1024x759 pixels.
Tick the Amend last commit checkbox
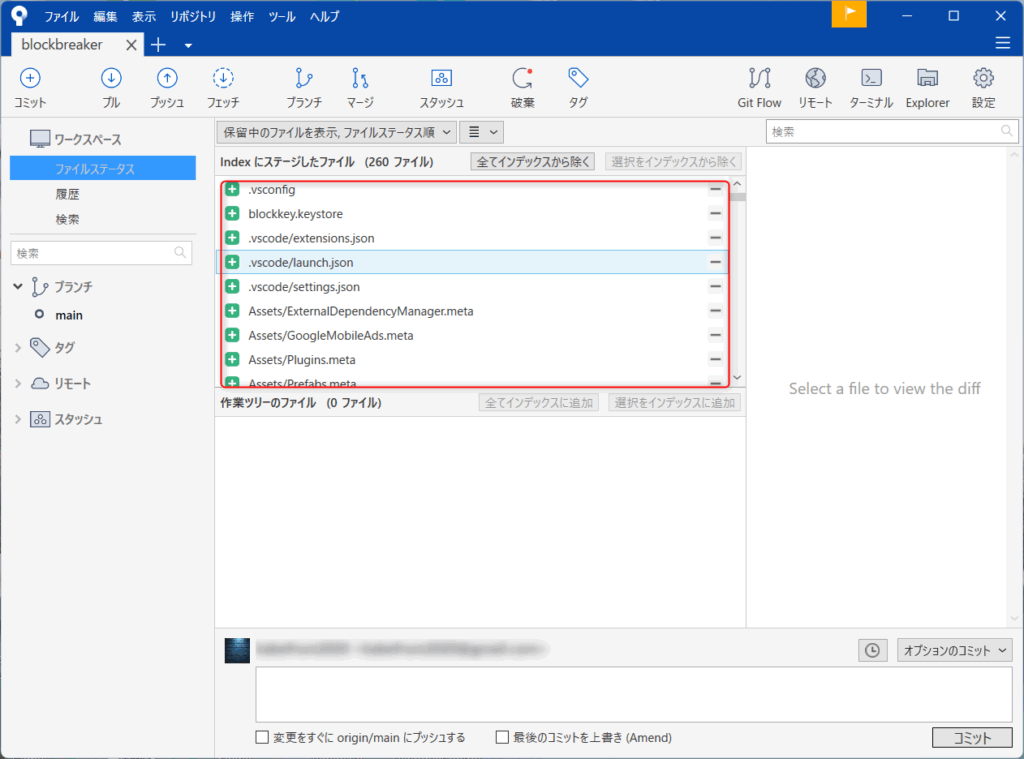(503, 738)
